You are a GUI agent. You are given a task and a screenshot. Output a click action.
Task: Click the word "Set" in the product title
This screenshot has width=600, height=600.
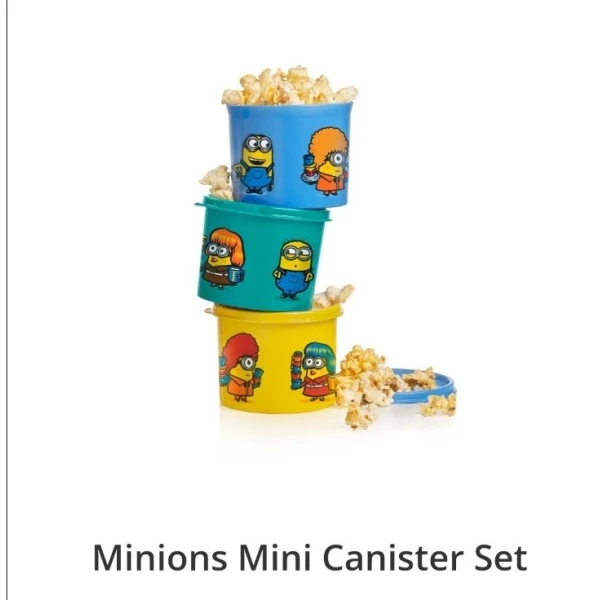pos(502,557)
